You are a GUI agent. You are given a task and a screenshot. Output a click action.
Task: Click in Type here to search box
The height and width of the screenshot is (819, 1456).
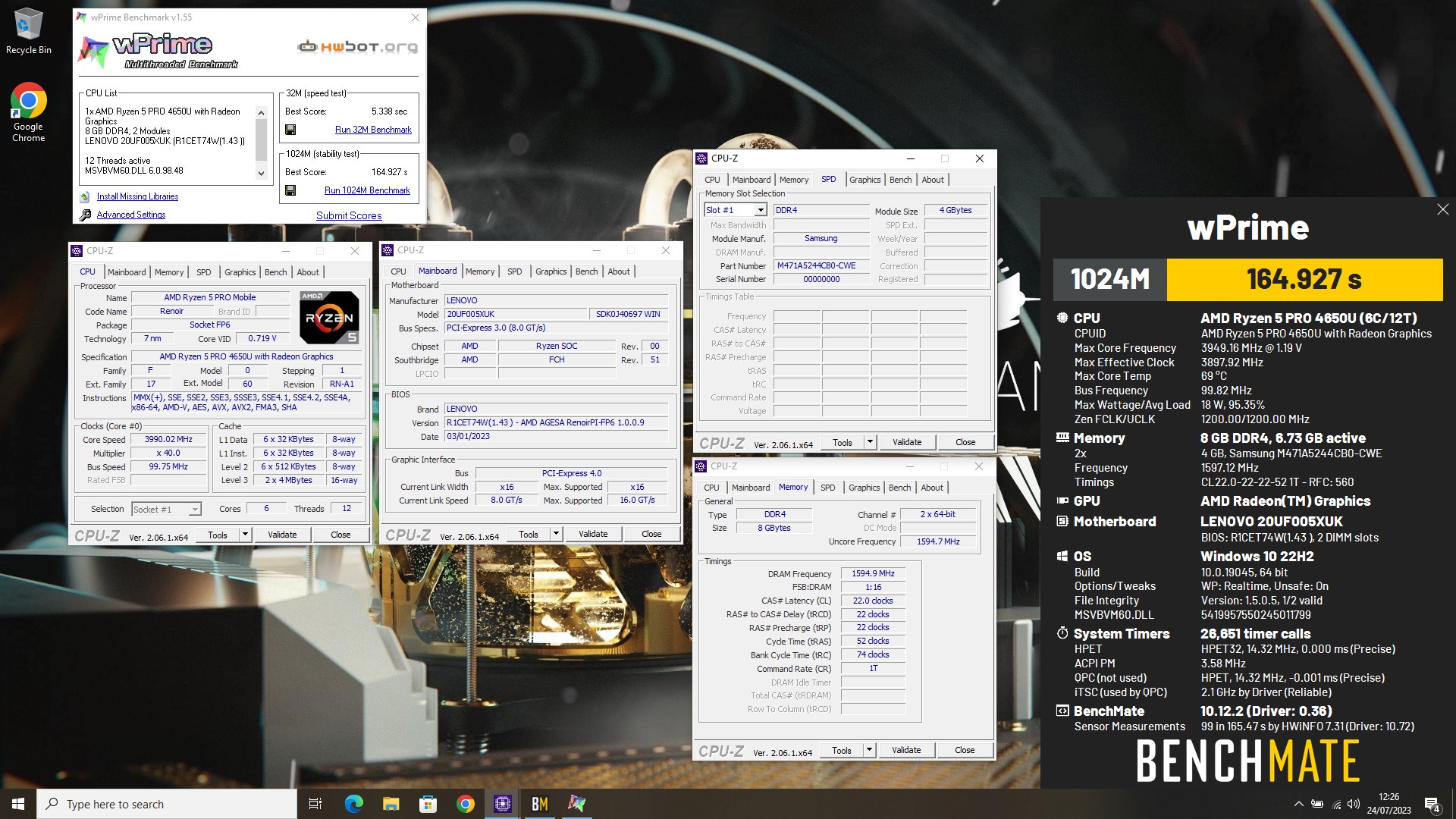[167, 804]
